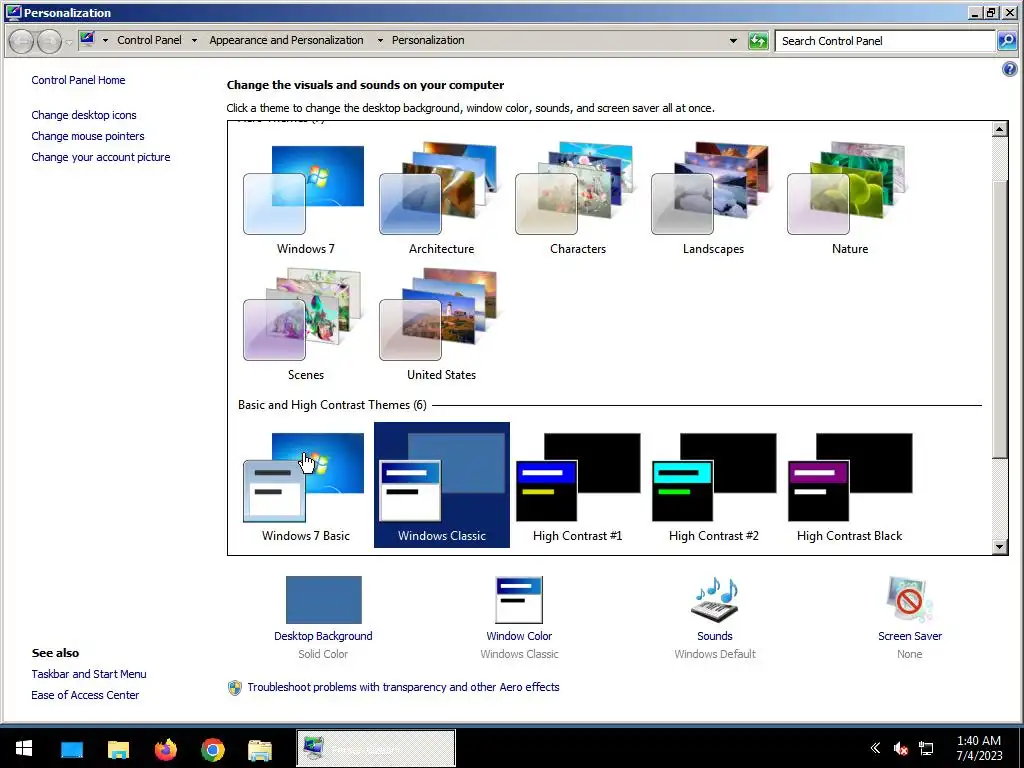This screenshot has width=1024, height=768.
Task: Click the network tray icon
Action: (x=926, y=748)
